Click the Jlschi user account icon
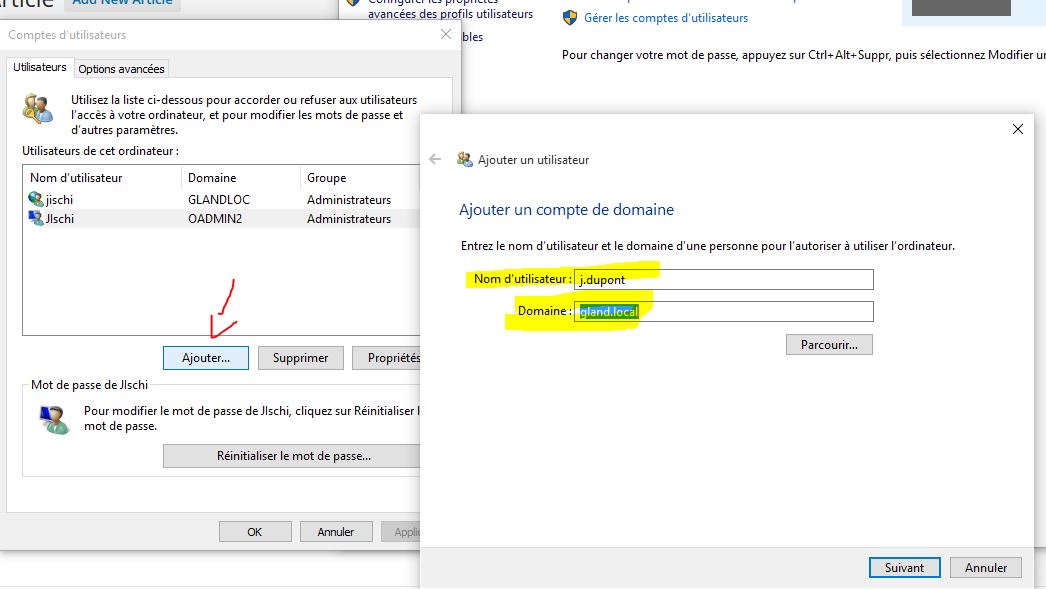The height and width of the screenshot is (589, 1046). tap(37, 219)
